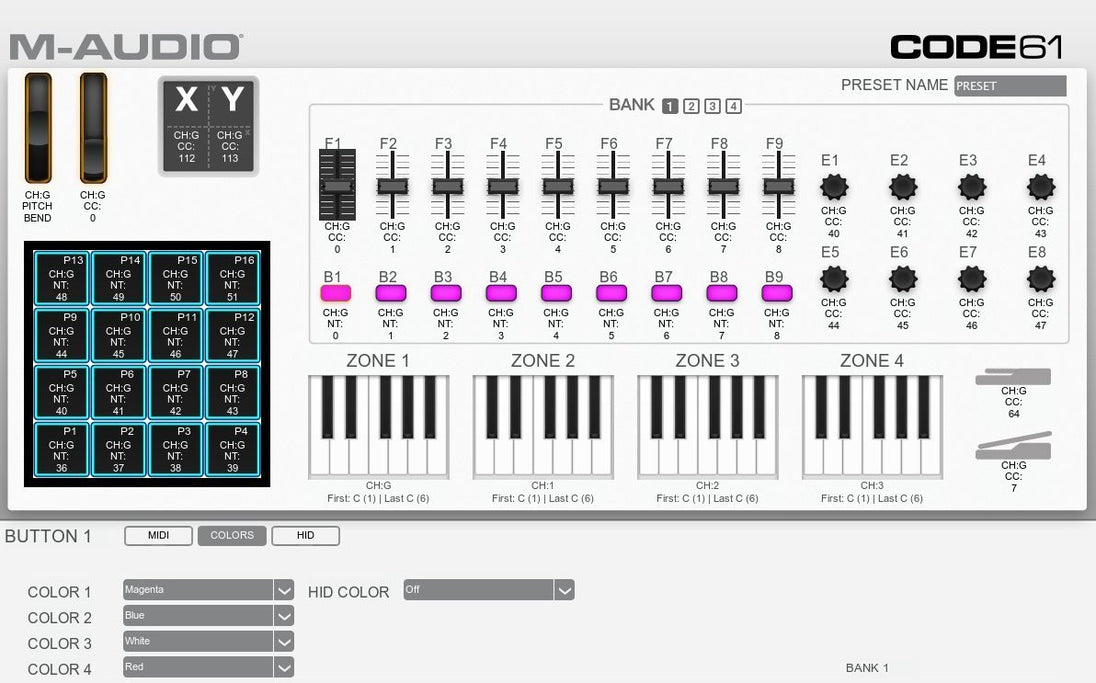This screenshot has height=683, width=1096.
Task: Open the HID COLOR dropdown
Action: pos(489,590)
